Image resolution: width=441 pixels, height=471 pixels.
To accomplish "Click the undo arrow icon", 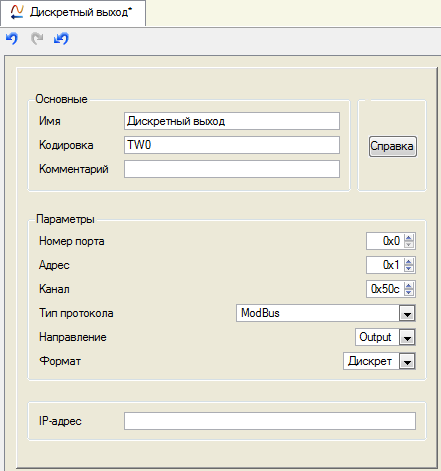I will point(12,39).
